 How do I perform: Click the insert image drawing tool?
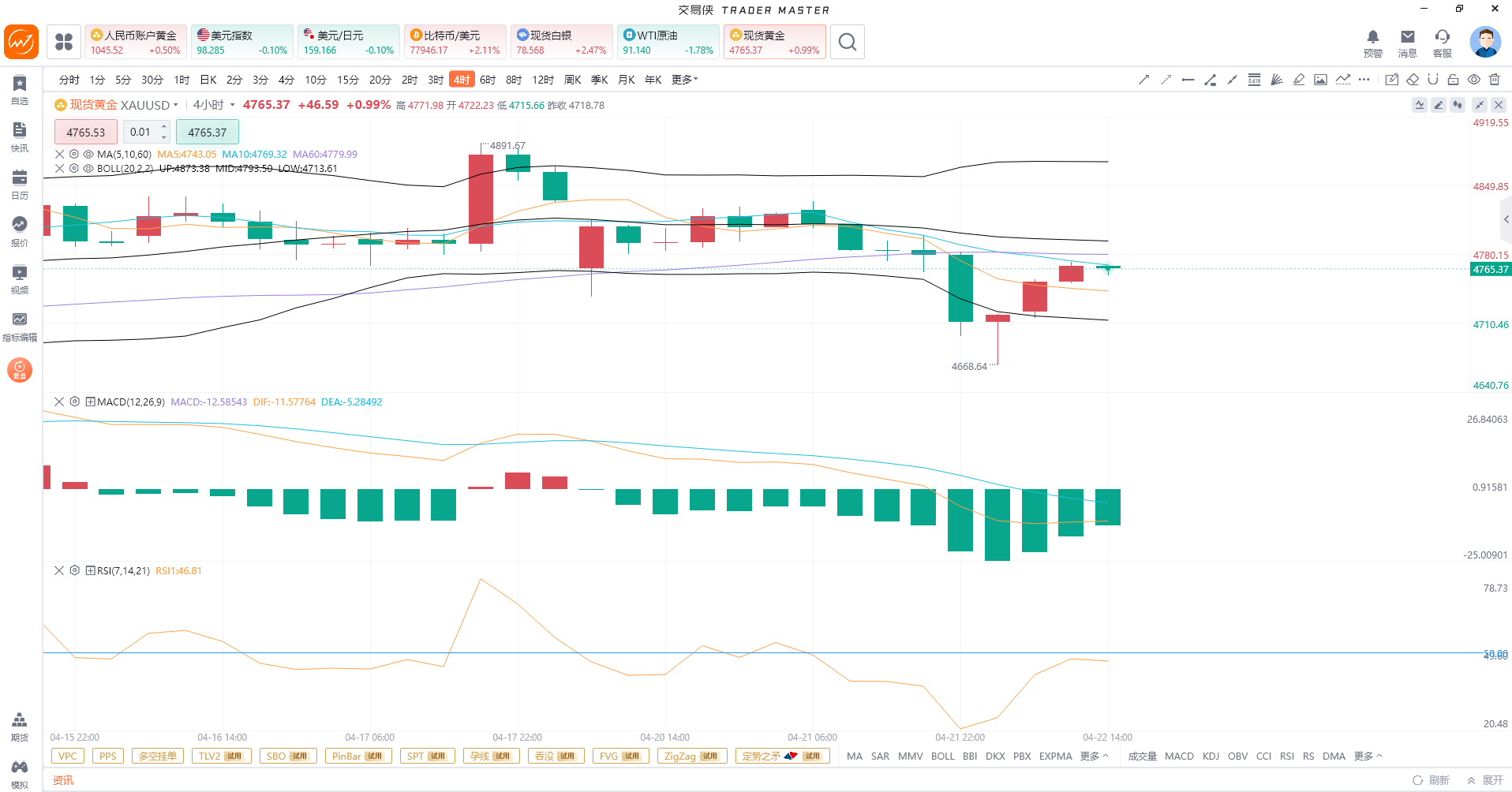click(1320, 80)
